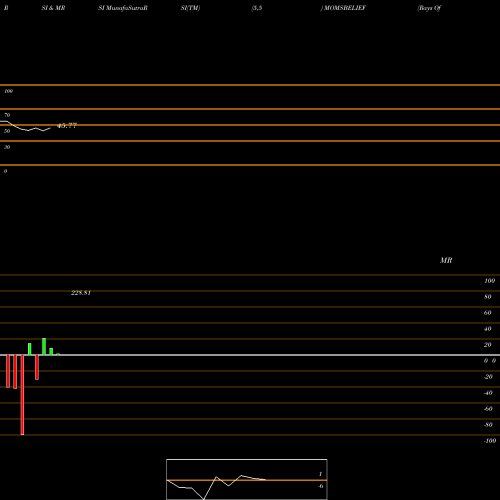
Task: Click the 60 label on MR axis
Action: click(488, 313)
